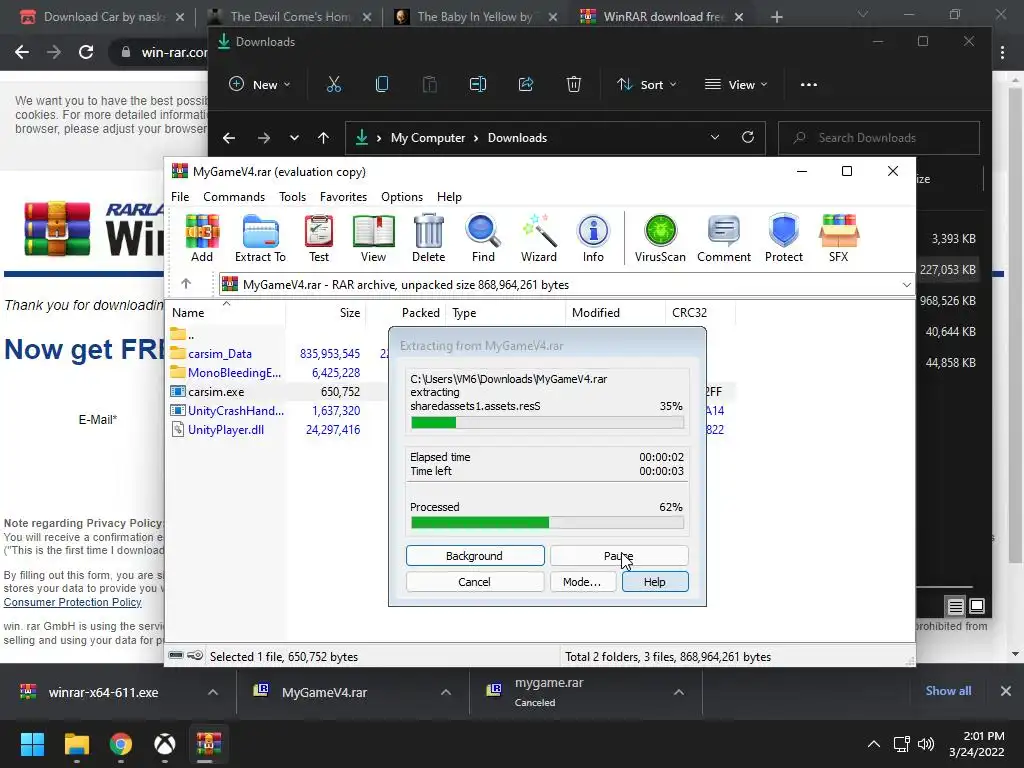This screenshot has width=1024, height=768.
Task: Click Paste icon in Downloads toolbar
Action: [x=430, y=84]
